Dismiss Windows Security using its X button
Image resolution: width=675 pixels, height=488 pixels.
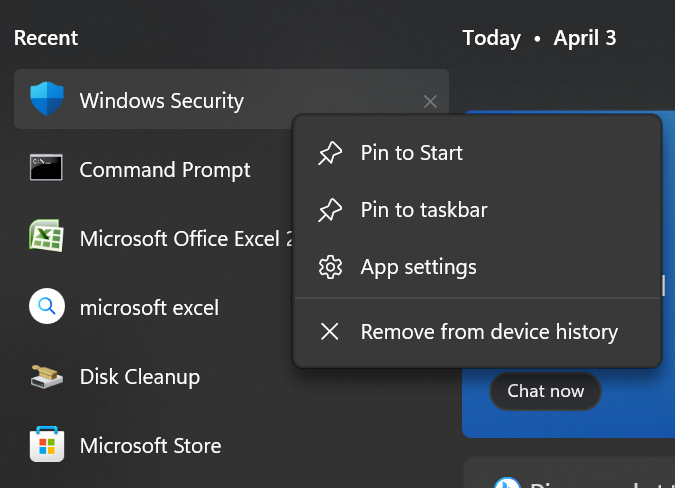click(x=430, y=101)
